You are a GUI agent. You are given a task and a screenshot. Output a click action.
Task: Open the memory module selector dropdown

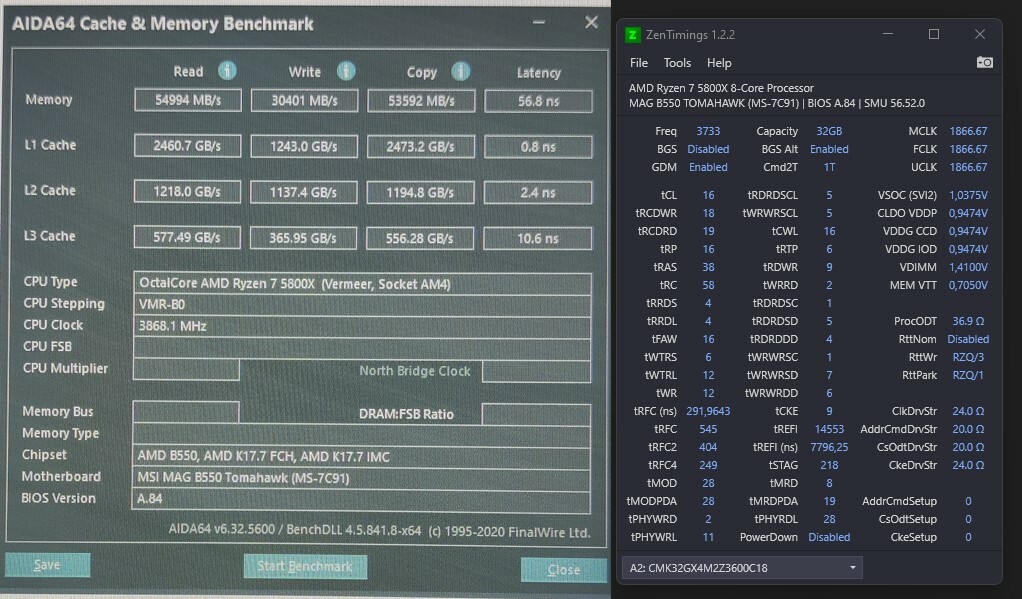pyautogui.click(x=742, y=568)
